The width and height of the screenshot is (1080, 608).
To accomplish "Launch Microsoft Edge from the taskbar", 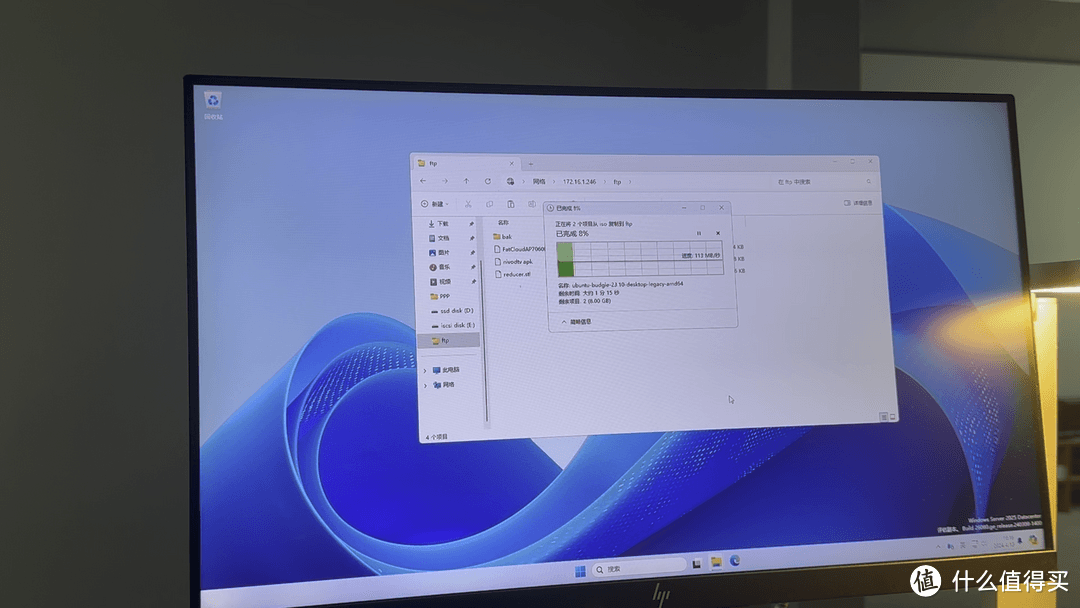I will (735, 560).
